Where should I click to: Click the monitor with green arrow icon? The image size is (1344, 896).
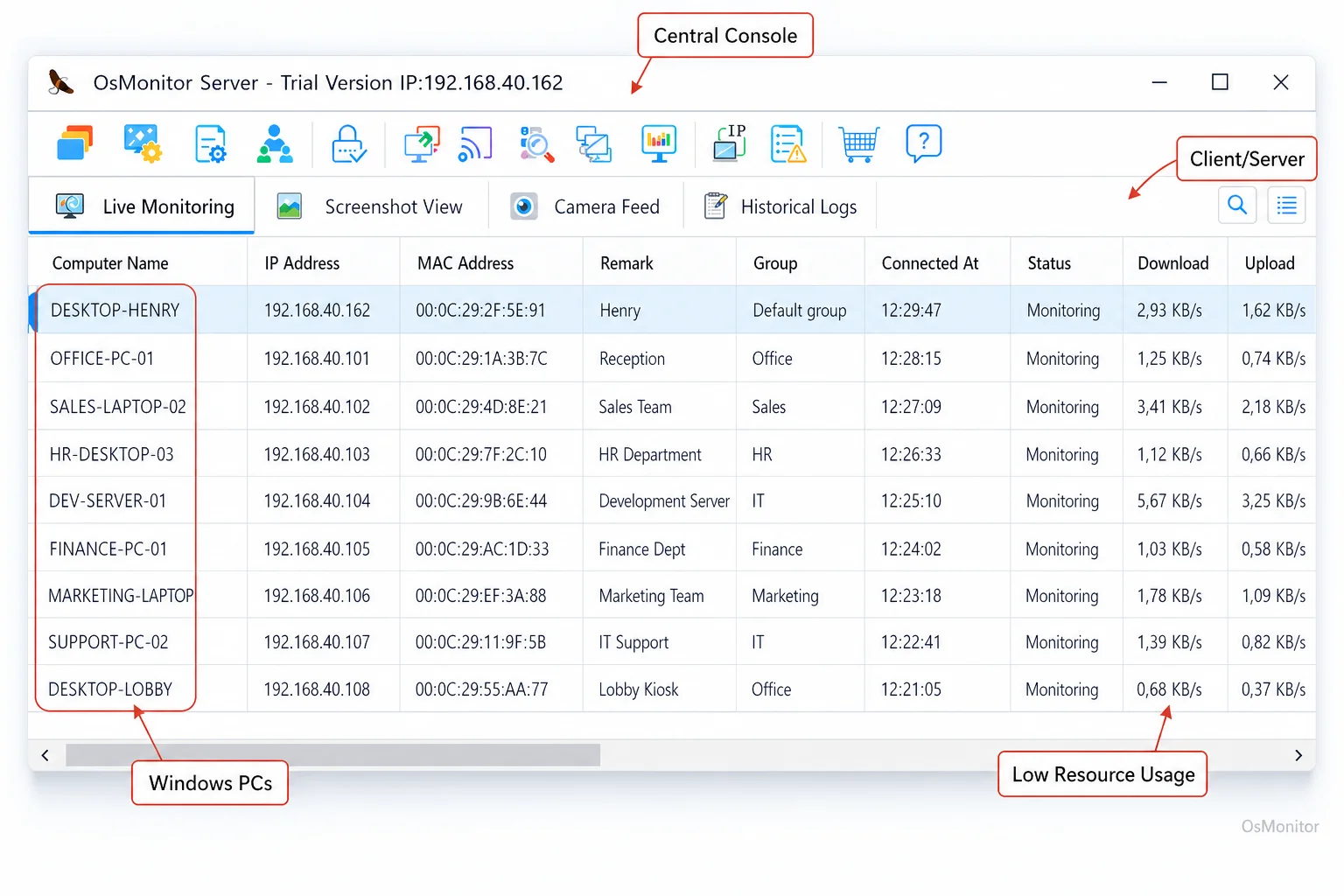(x=421, y=143)
